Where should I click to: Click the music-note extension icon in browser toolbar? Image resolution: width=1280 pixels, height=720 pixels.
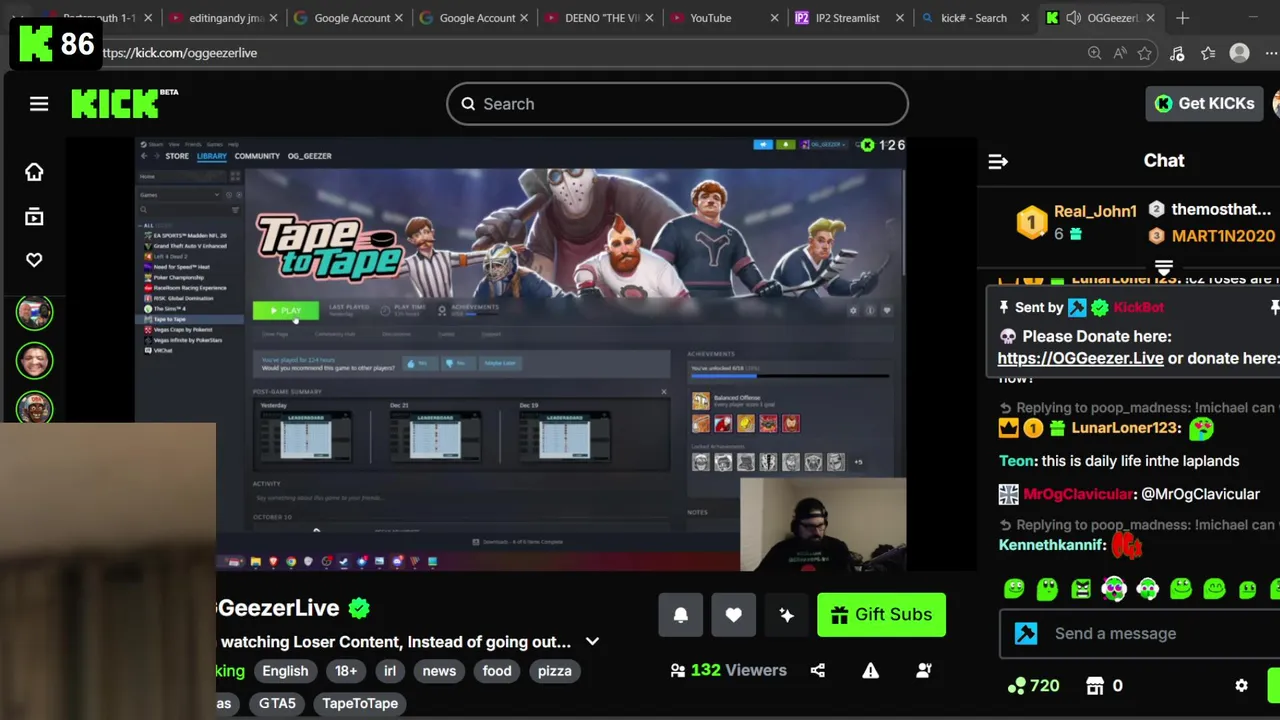coord(1177,53)
